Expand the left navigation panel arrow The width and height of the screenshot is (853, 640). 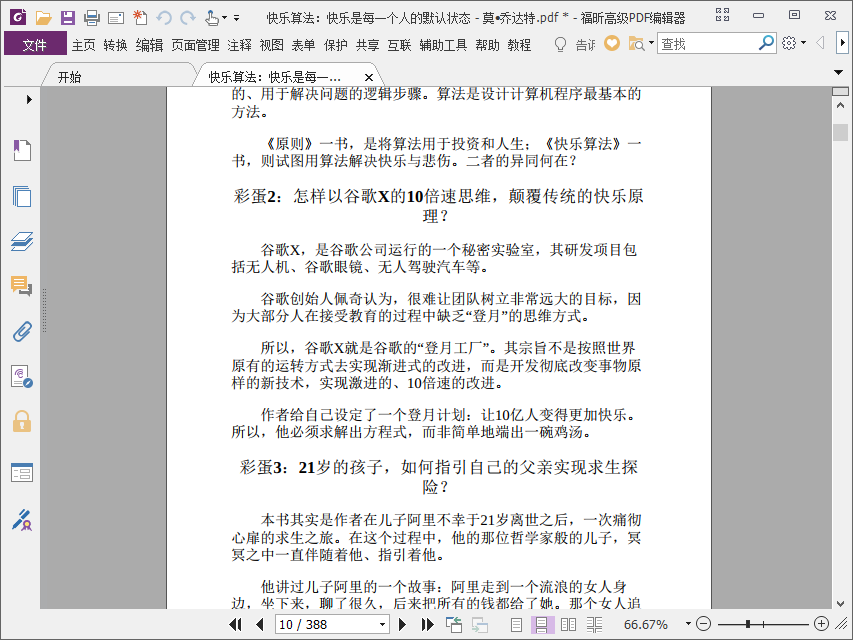[x=29, y=100]
